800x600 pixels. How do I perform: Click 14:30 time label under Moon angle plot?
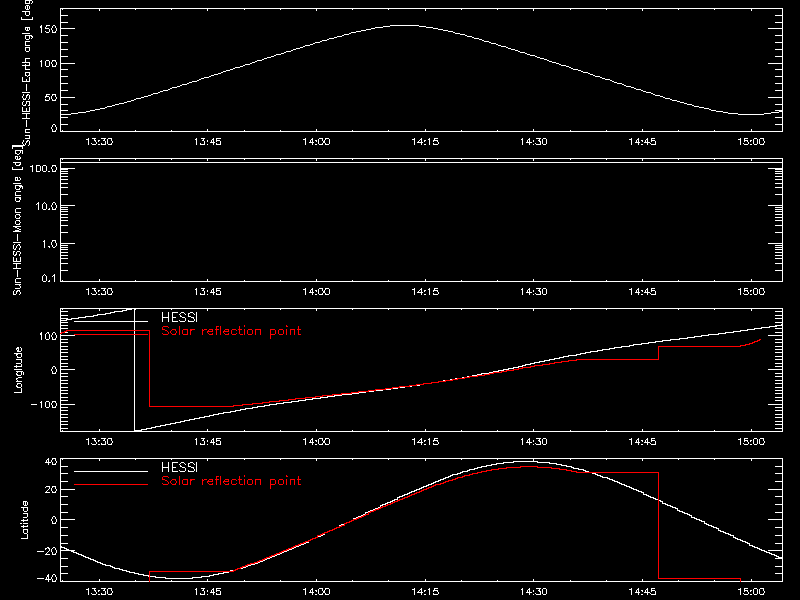coord(534,292)
